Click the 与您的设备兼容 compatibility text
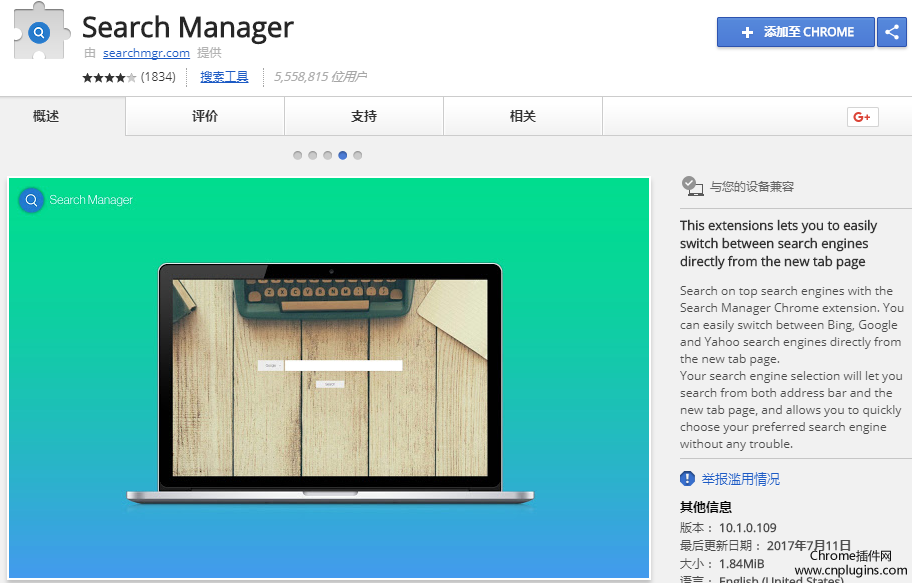This screenshot has height=583, width=912. (751, 187)
